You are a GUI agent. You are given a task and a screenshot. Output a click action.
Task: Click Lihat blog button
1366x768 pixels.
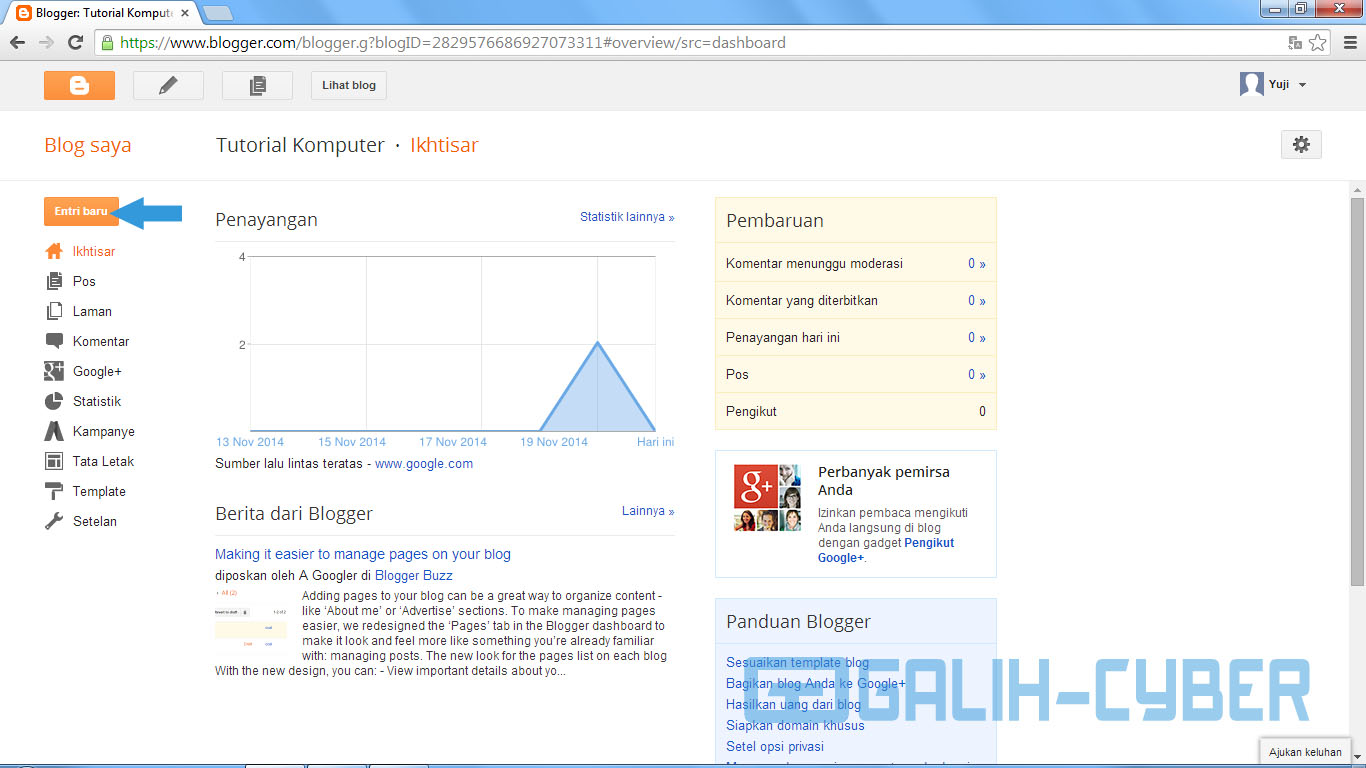click(349, 86)
